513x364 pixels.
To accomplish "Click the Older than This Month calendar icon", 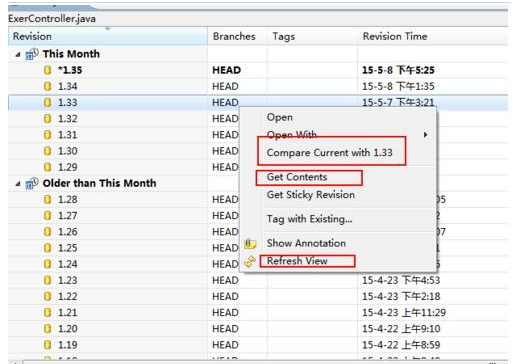I will 32,183.
